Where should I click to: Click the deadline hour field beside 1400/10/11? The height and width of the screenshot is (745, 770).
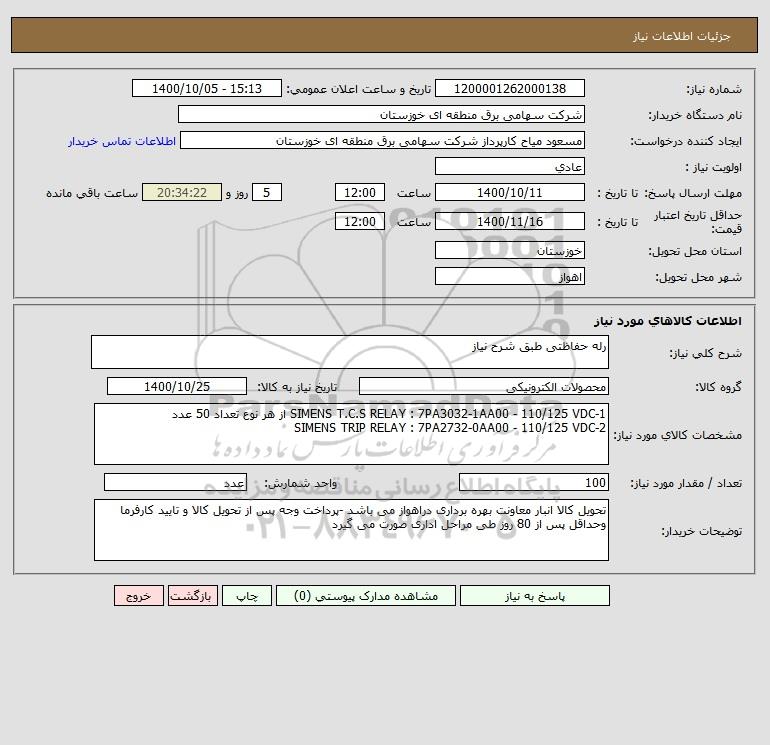click(359, 193)
